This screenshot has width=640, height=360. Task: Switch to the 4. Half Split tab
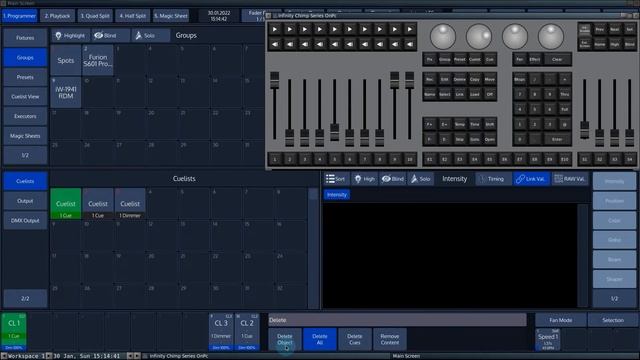pos(133,16)
